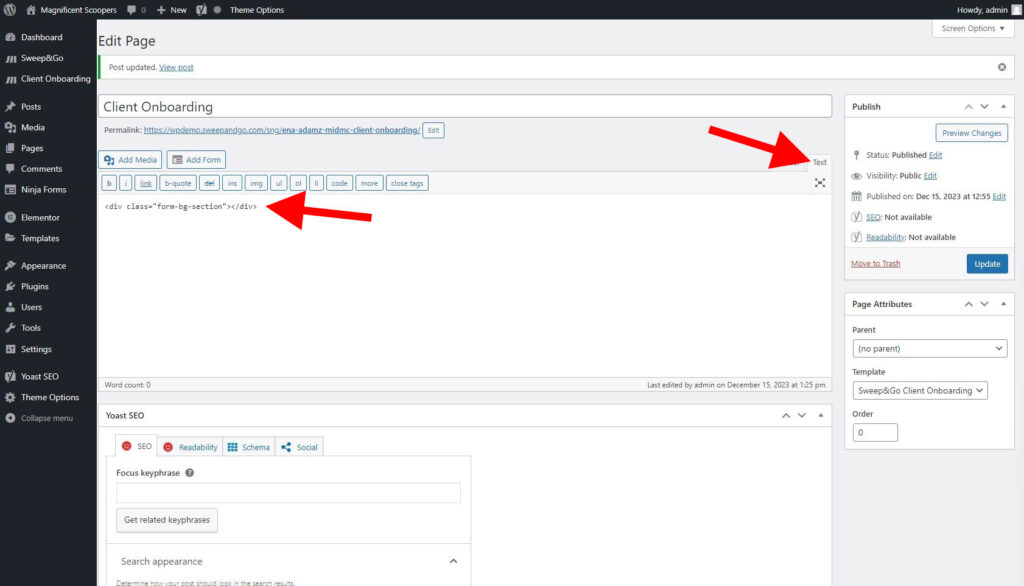Screen dimensions: 1024x586
Task: Insert a b-quote tag from toolbar
Action: (178, 183)
